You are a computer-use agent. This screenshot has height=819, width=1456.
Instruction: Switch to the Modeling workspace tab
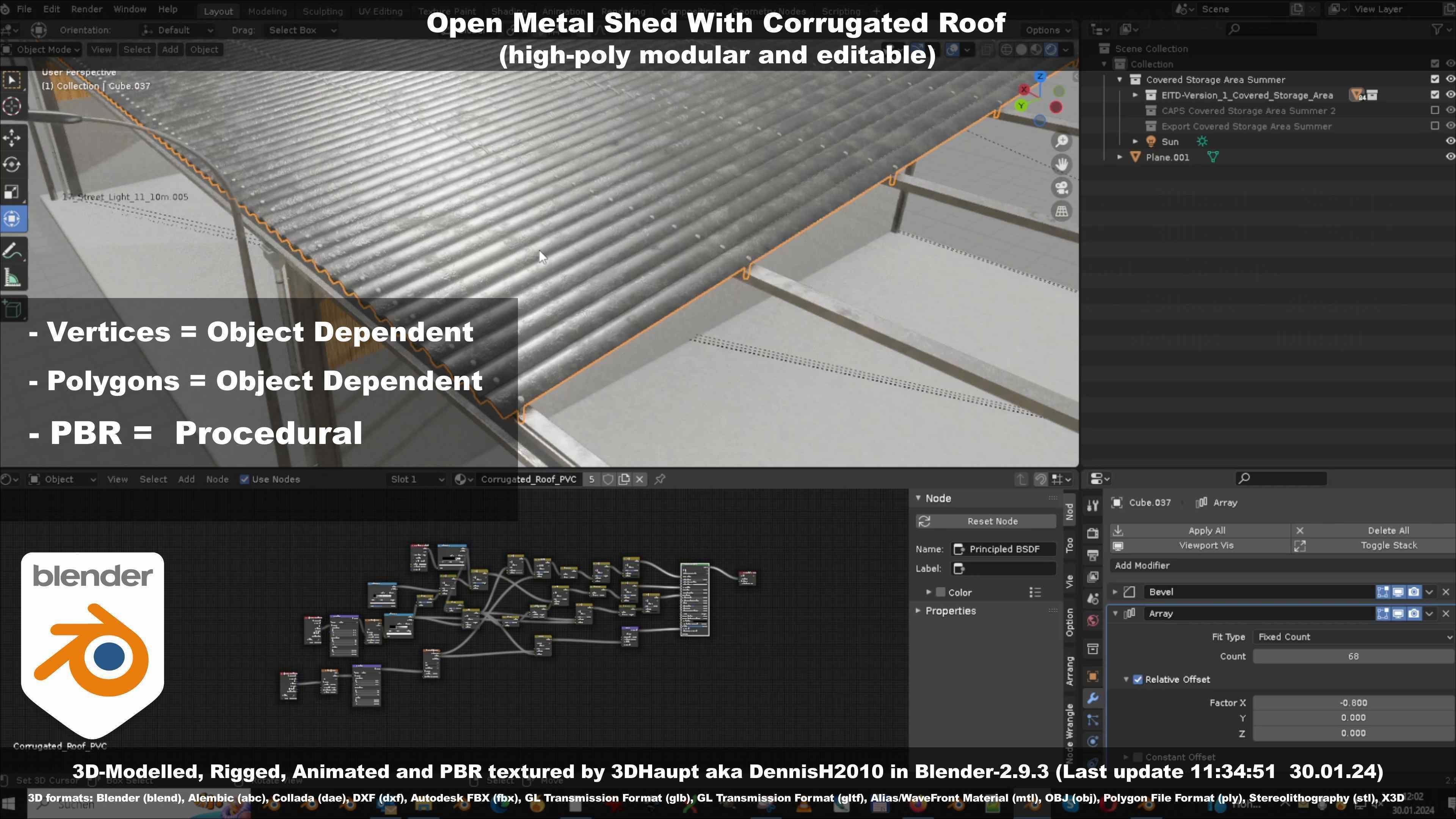coord(267,11)
